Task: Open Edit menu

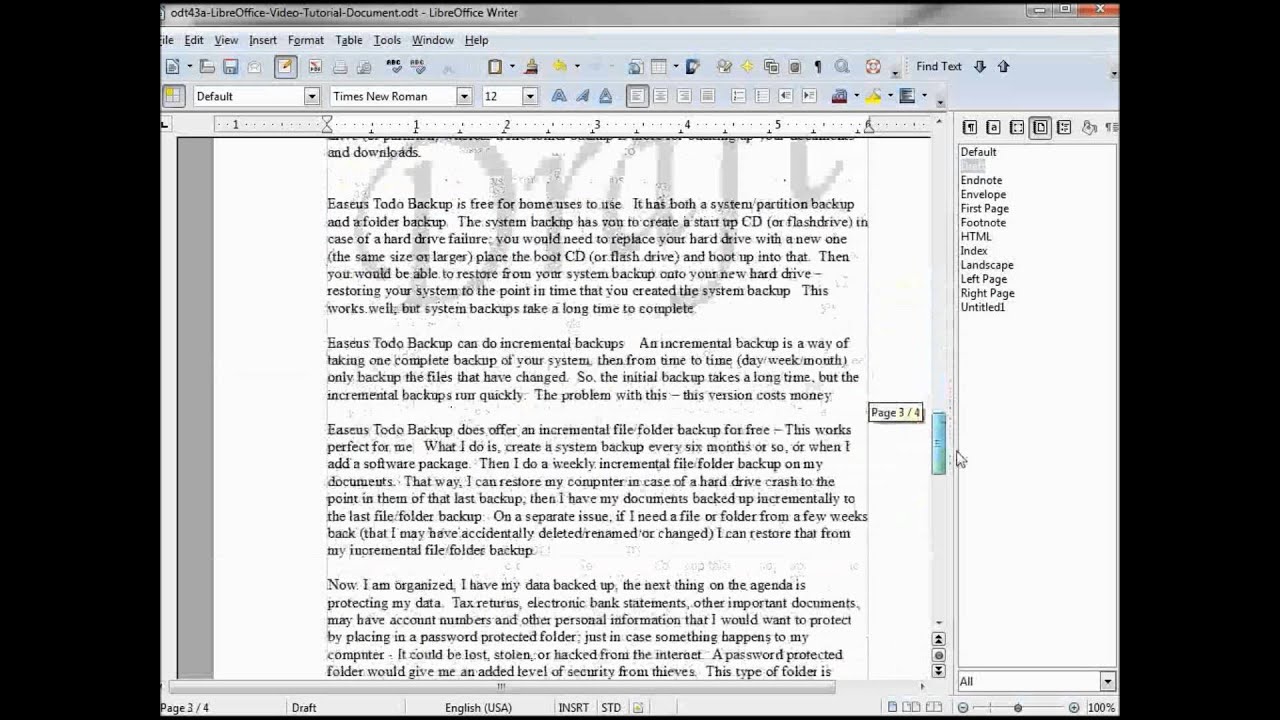Action: click(x=194, y=40)
